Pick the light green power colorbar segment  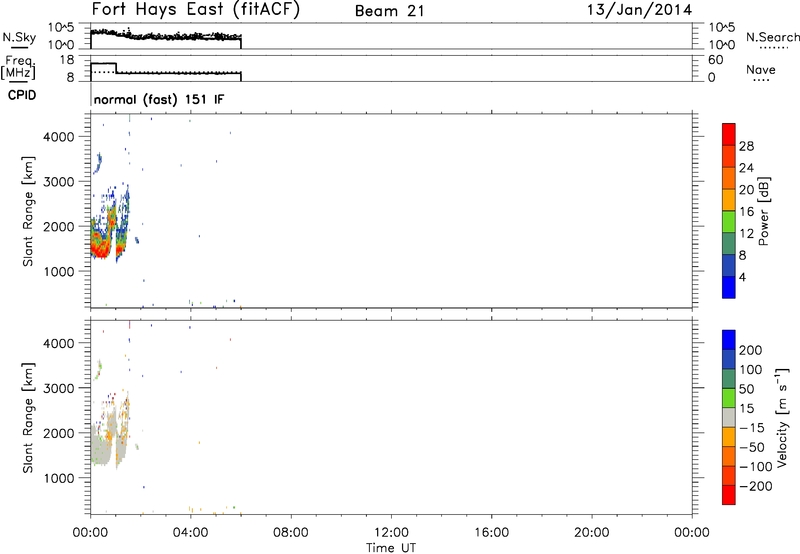click(x=729, y=222)
